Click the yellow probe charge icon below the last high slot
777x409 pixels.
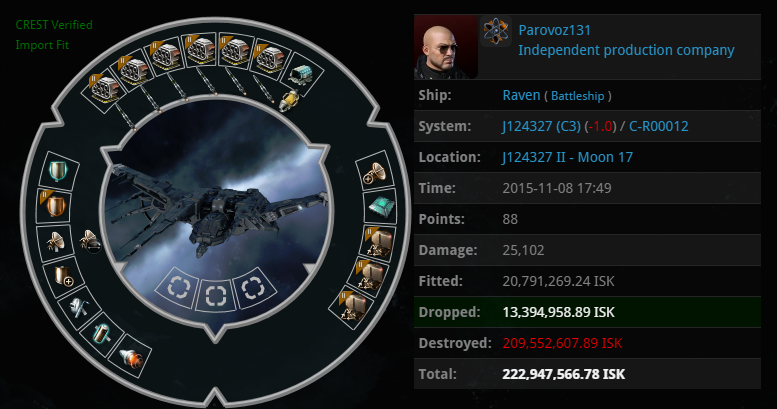(x=289, y=101)
